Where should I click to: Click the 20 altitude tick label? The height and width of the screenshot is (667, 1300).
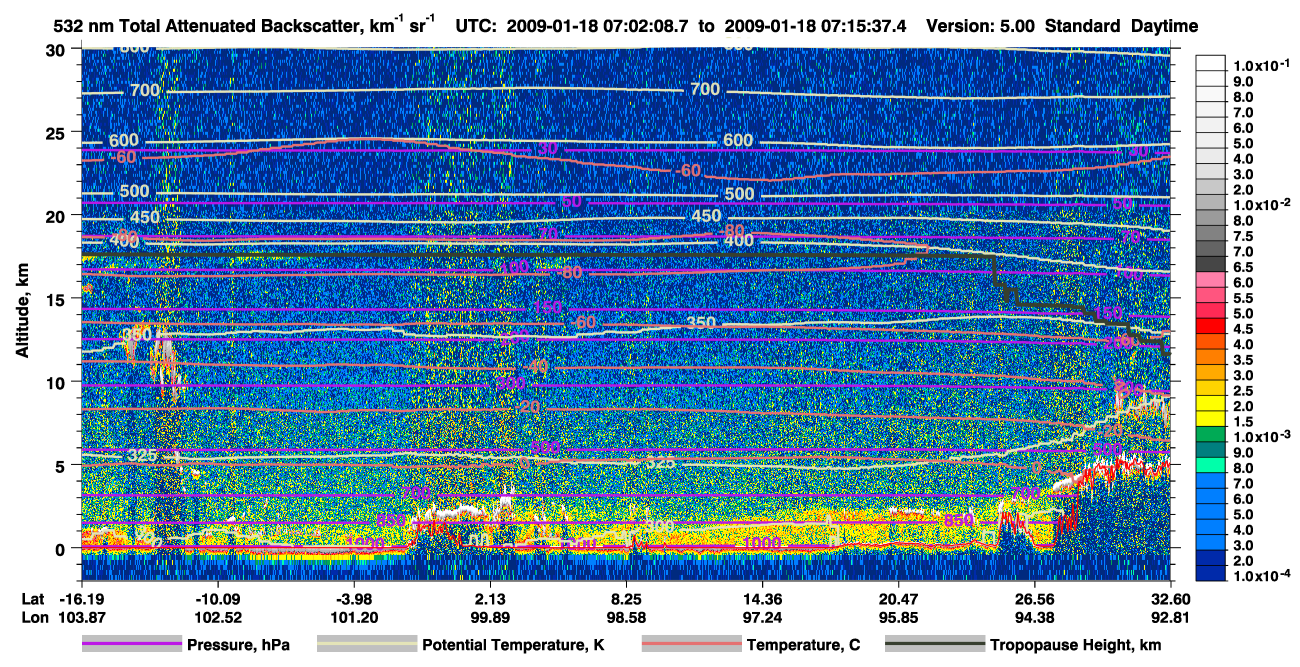[x=58, y=215]
